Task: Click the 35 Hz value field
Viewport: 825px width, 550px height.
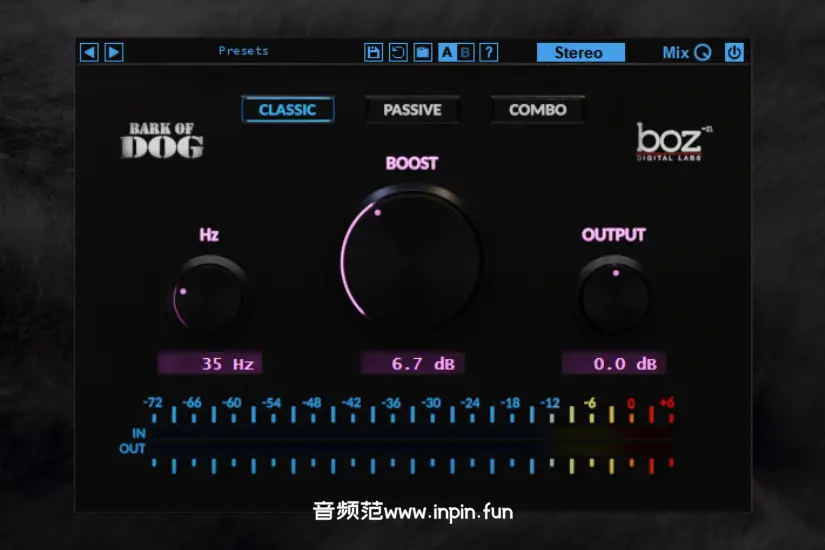Action: [210, 364]
